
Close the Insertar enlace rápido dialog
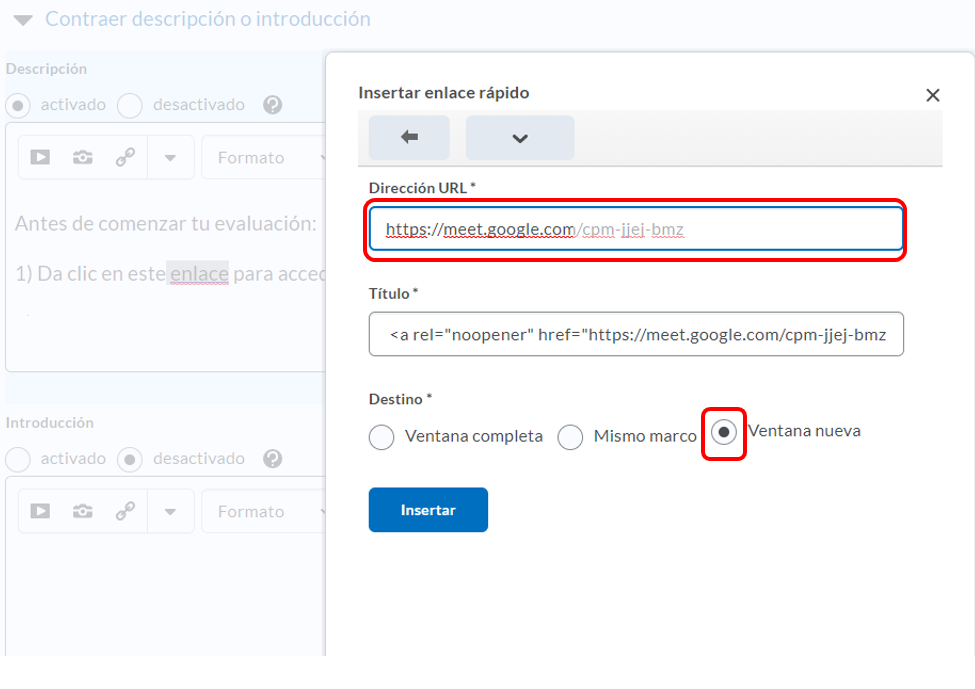932,95
